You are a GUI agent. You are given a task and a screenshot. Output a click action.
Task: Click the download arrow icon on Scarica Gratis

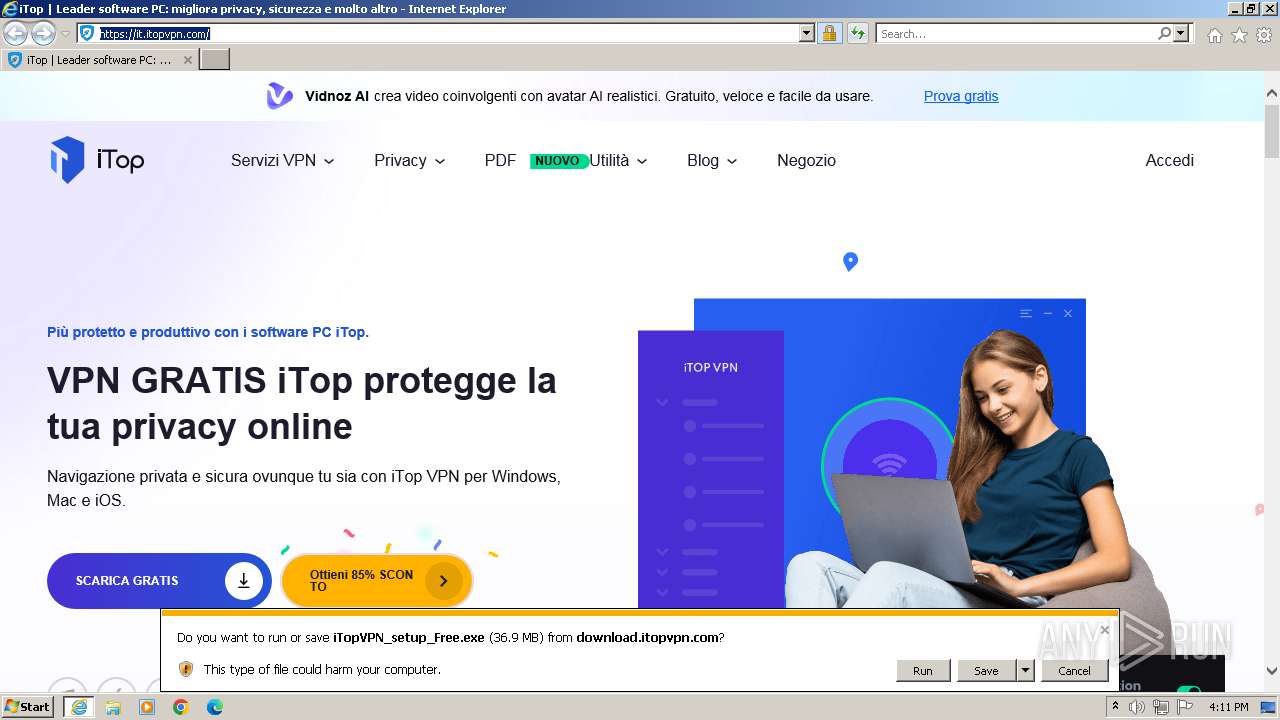point(243,580)
